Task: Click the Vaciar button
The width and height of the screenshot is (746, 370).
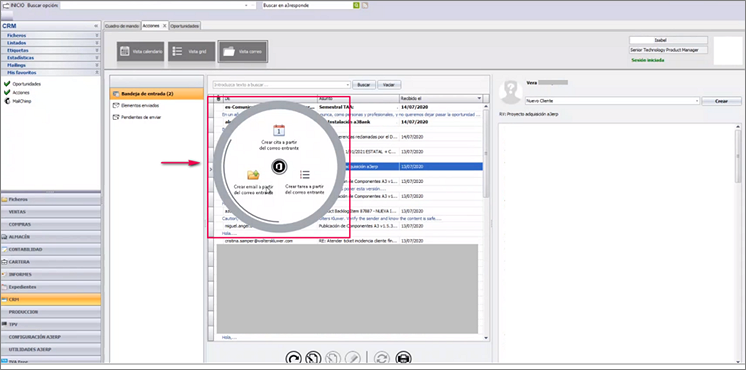Action: (389, 85)
